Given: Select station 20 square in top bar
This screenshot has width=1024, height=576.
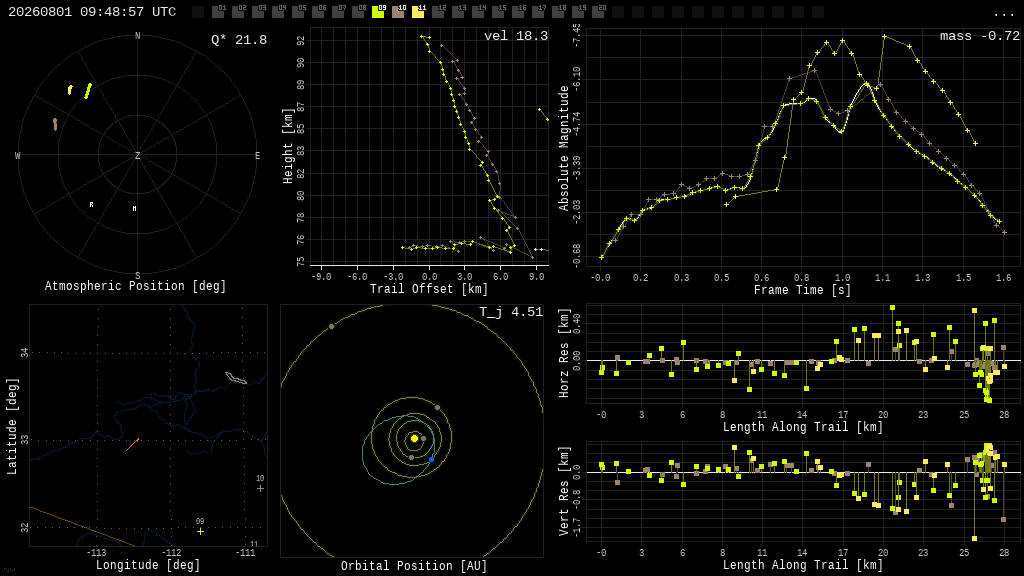Looking at the screenshot, I should [x=598, y=12].
